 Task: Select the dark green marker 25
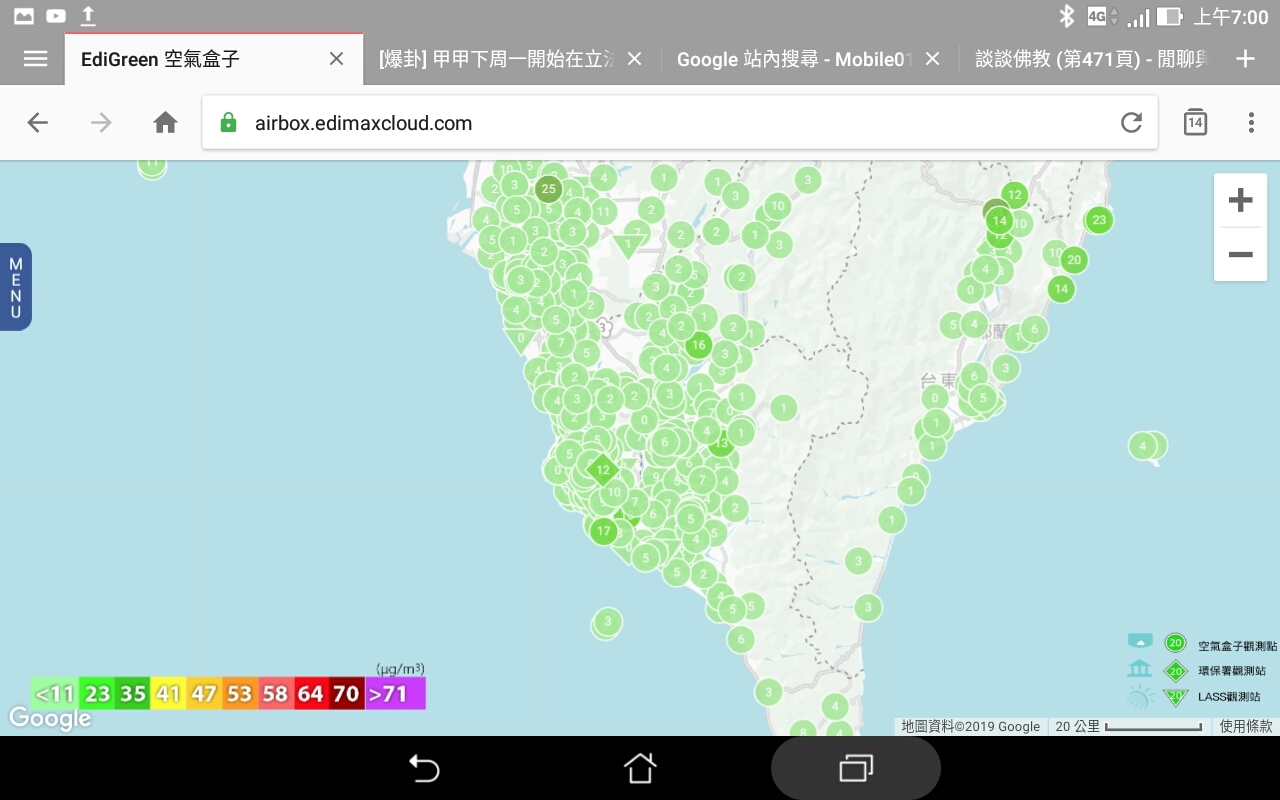(x=547, y=188)
